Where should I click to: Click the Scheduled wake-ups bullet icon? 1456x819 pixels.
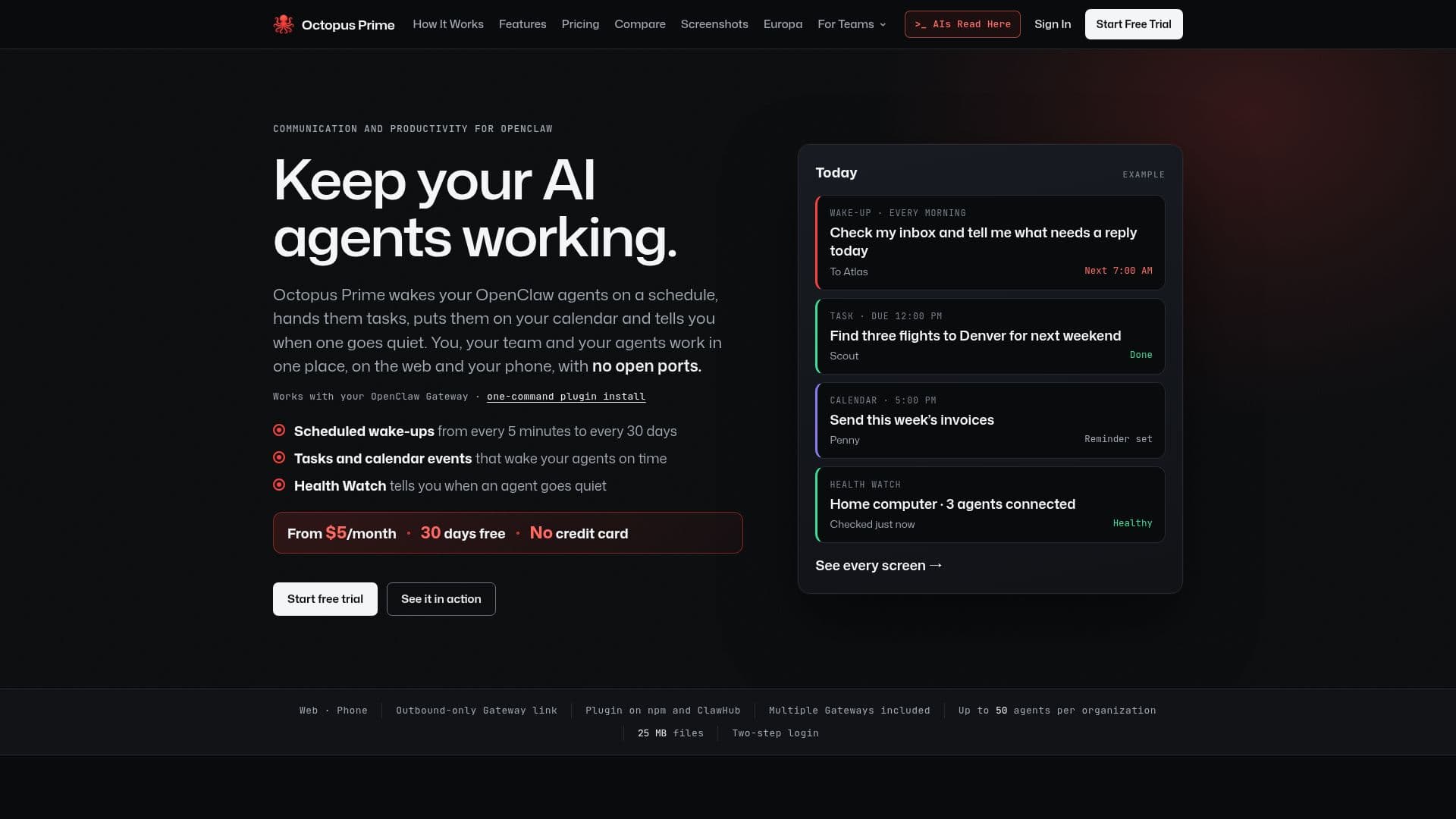coord(279,431)
